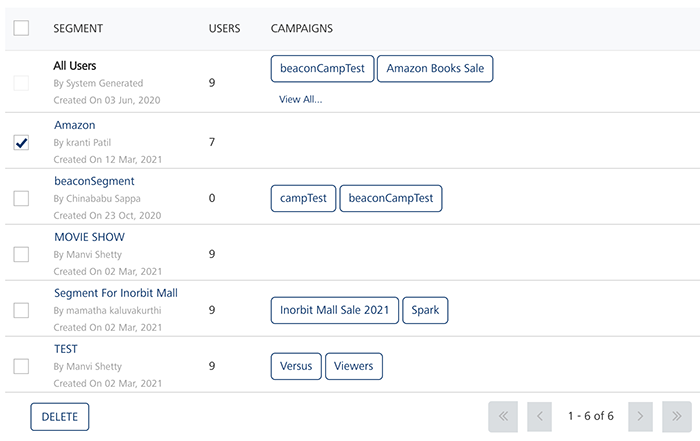The image size is (700, 441).
Task: Select the Versus campaign tag
Action: (295, 366)
